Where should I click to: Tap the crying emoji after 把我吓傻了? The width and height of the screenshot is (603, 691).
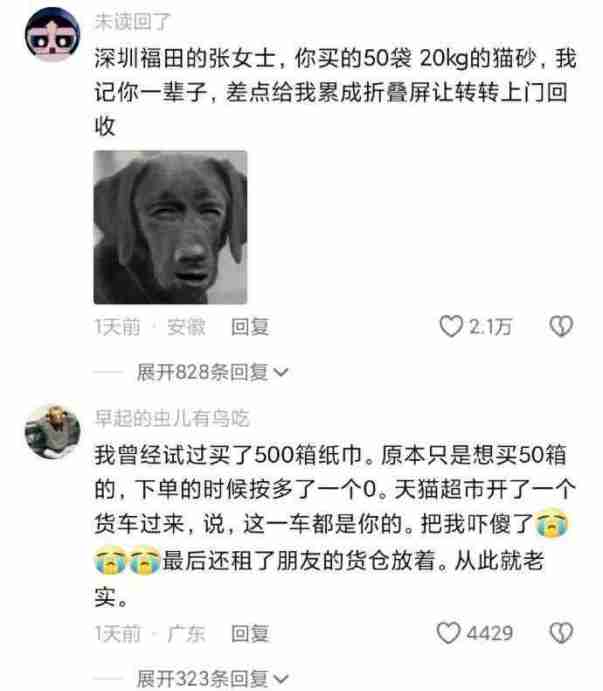click(551, 524)
